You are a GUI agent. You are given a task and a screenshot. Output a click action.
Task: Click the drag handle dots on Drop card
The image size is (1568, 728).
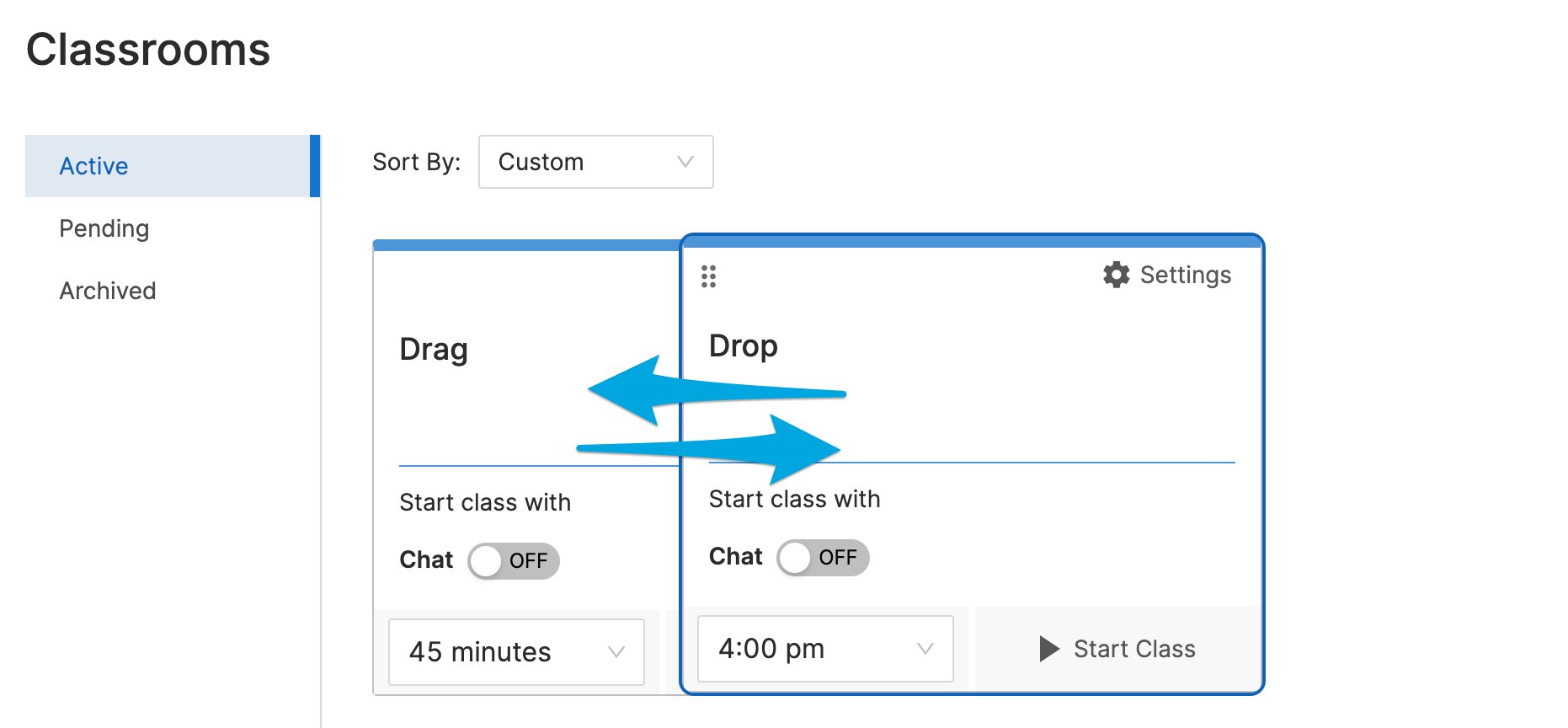point(708,276)
